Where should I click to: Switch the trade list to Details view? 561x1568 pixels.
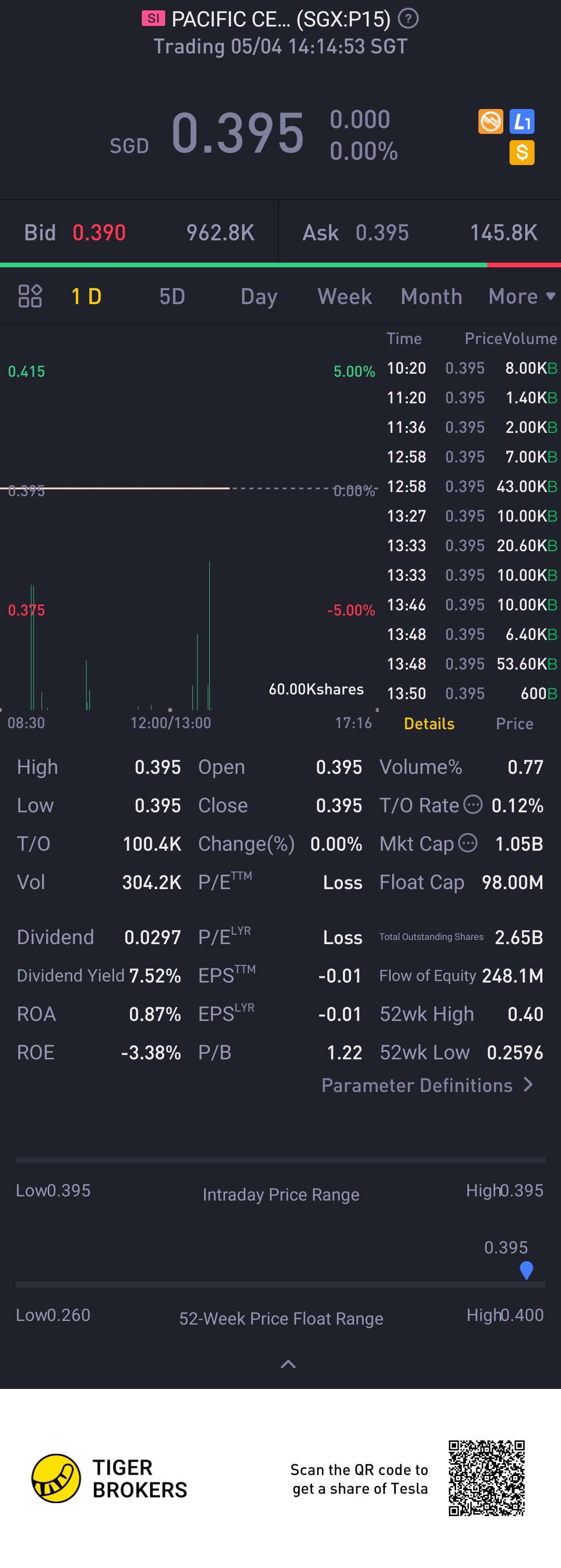(429, 723)
